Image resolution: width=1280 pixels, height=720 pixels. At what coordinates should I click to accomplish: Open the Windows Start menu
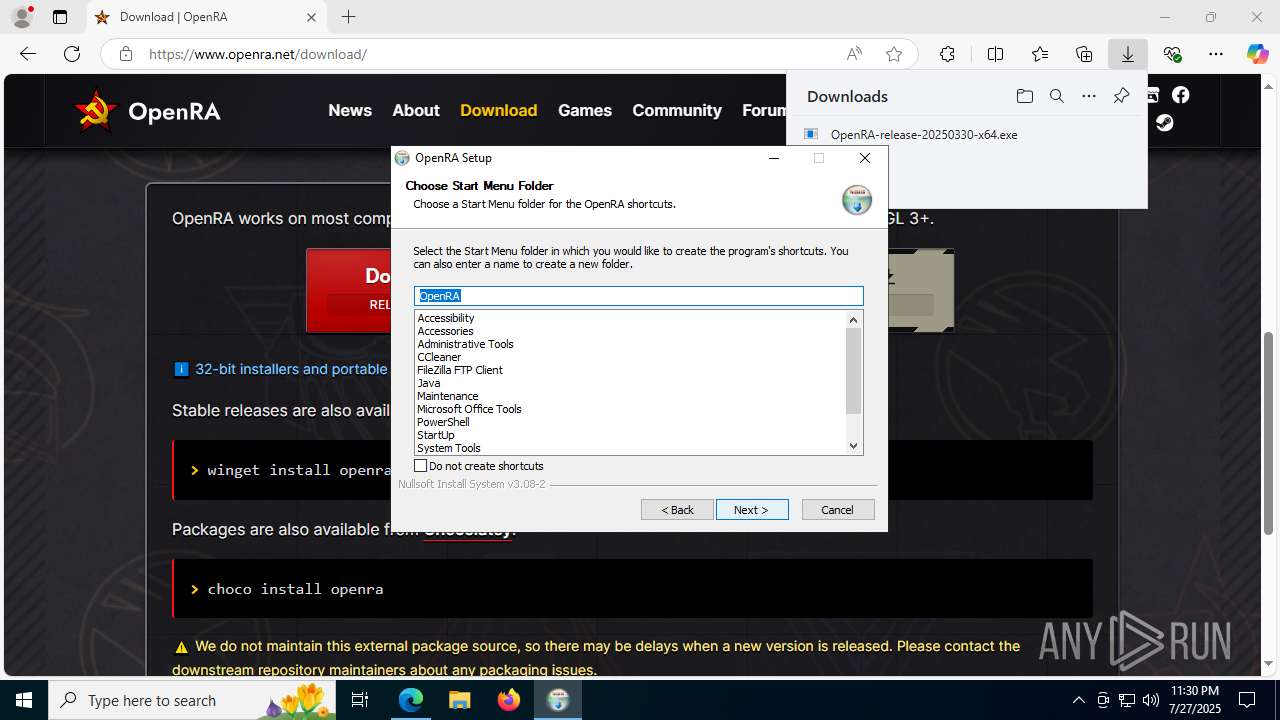[x=24, y=700]
